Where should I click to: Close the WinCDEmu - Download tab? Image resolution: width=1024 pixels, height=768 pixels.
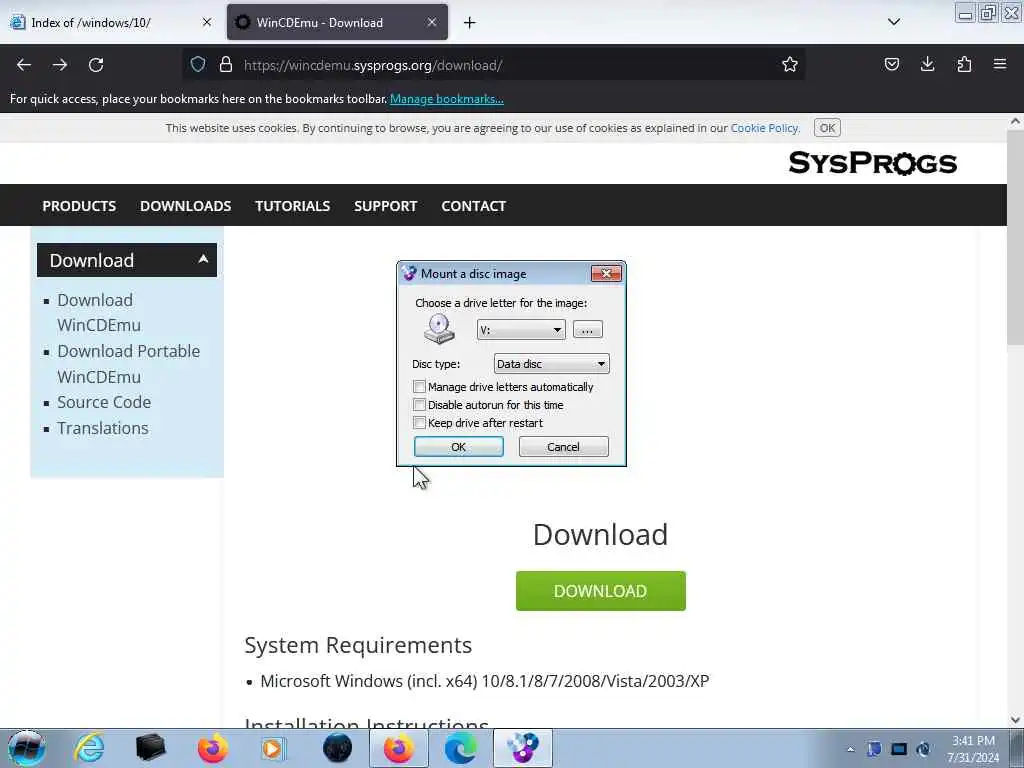tap(432, 22)
